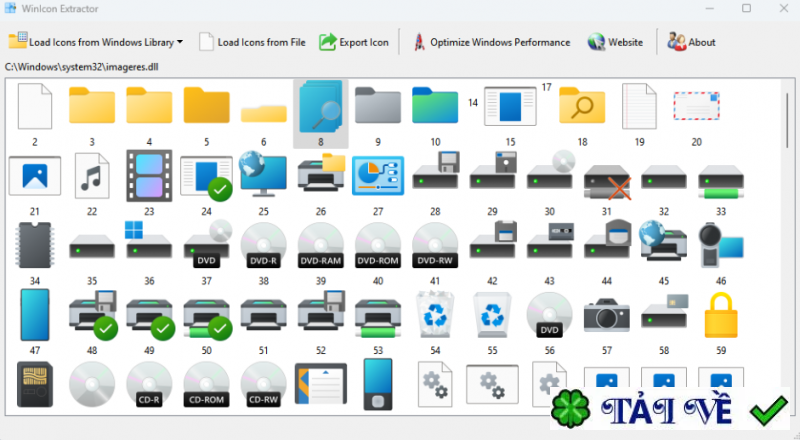Select the DVD-RW disc icon numbered 41
The width and height of the screenshot is (800, 440).
(x=435, y=245)
